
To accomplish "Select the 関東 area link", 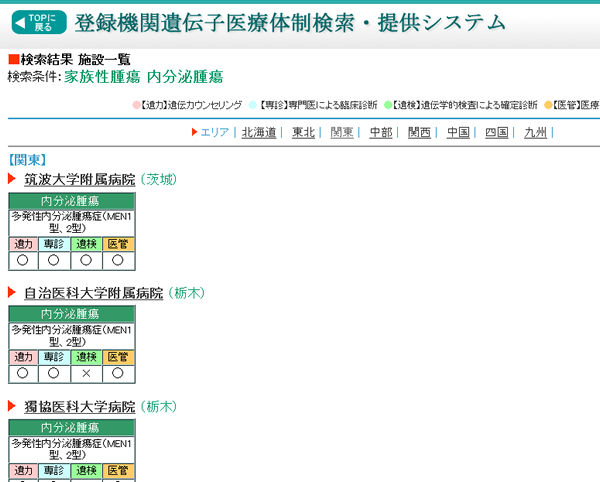I will click(x=342, y=132).
